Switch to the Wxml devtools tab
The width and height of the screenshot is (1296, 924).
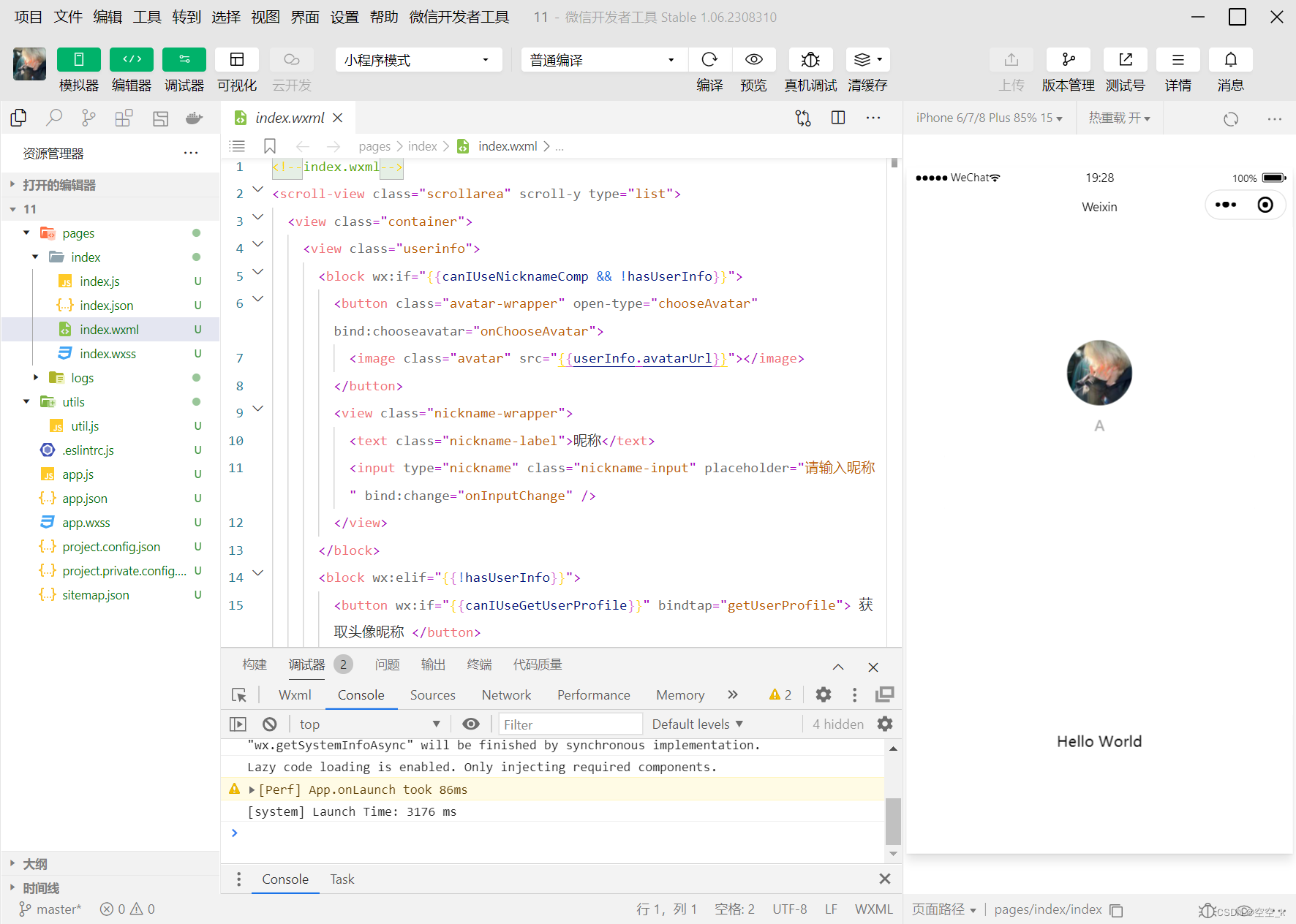tap(295, 695)
